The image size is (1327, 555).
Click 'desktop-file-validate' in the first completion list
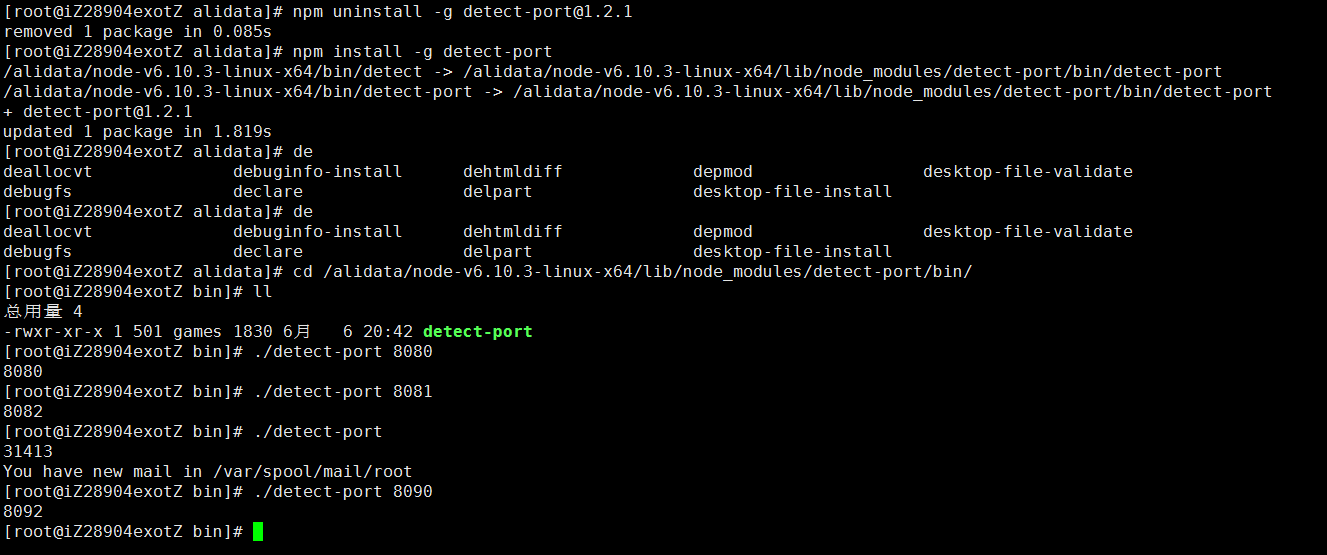tap(1028, 171)
